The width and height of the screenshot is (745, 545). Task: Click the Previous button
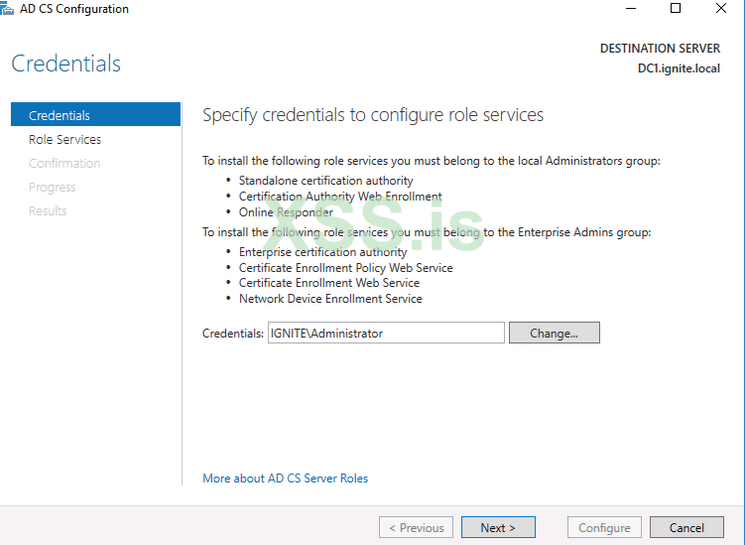click(416, 527)
